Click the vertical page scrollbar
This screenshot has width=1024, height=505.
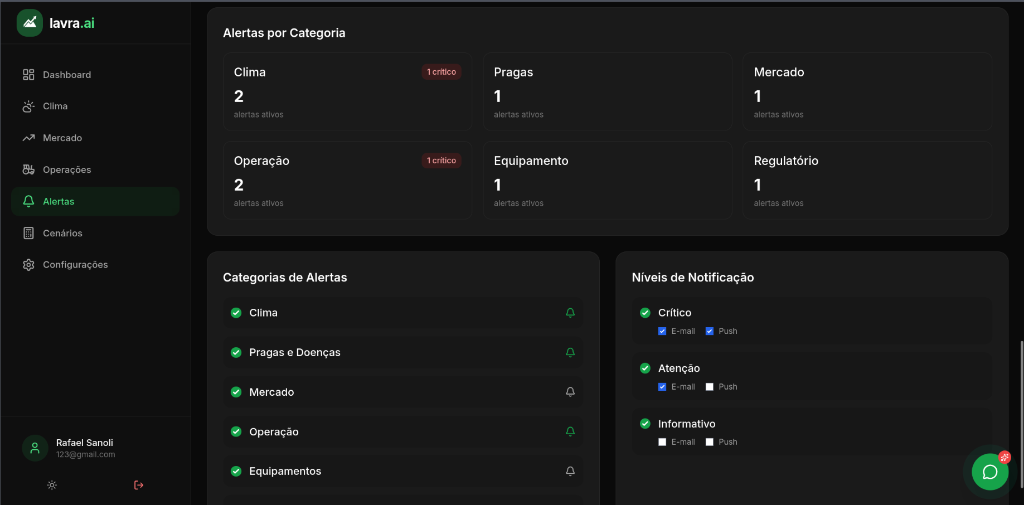[1020, 400]
